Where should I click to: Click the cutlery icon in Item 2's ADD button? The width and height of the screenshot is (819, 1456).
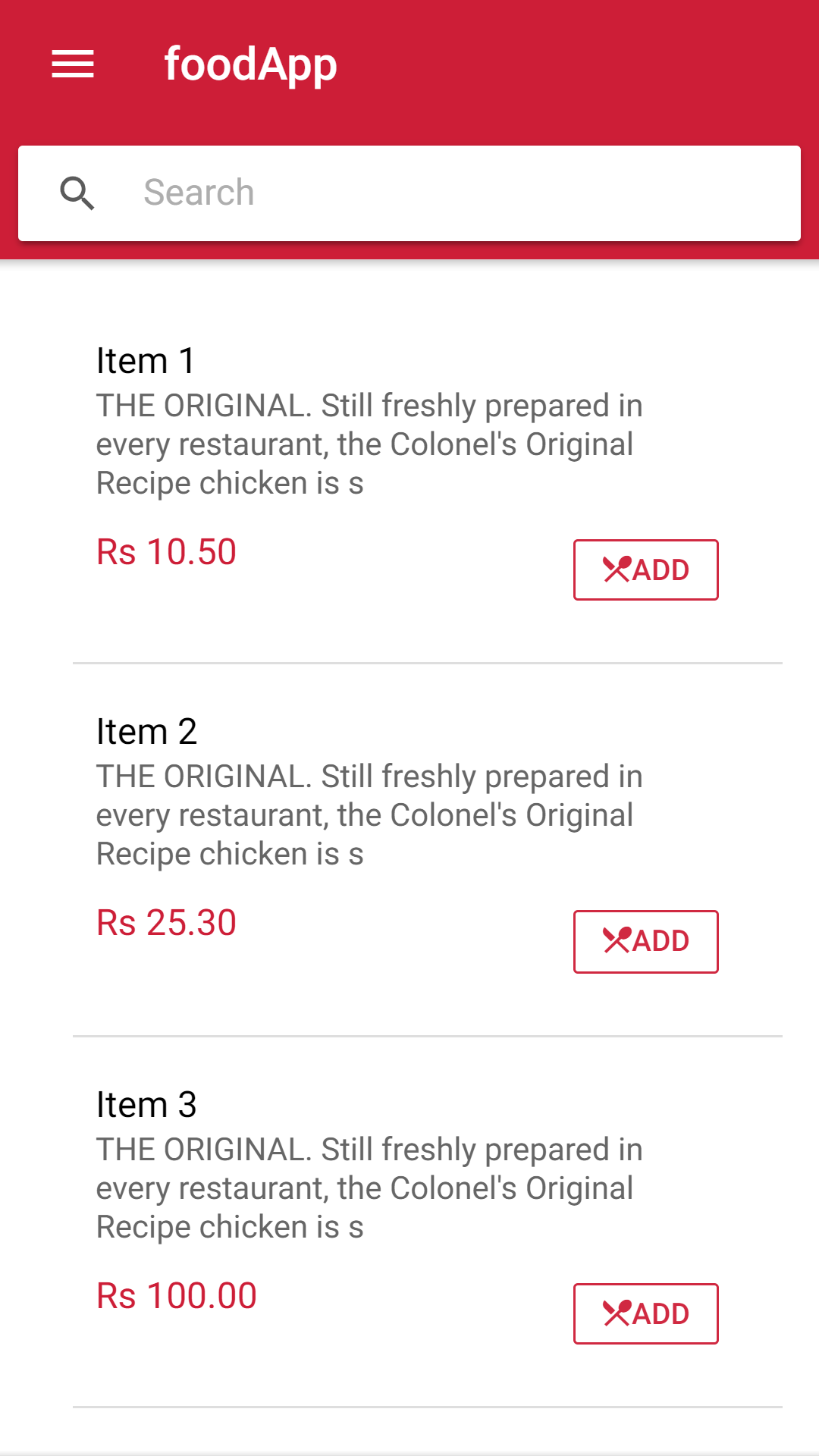[x=617, y=940]
